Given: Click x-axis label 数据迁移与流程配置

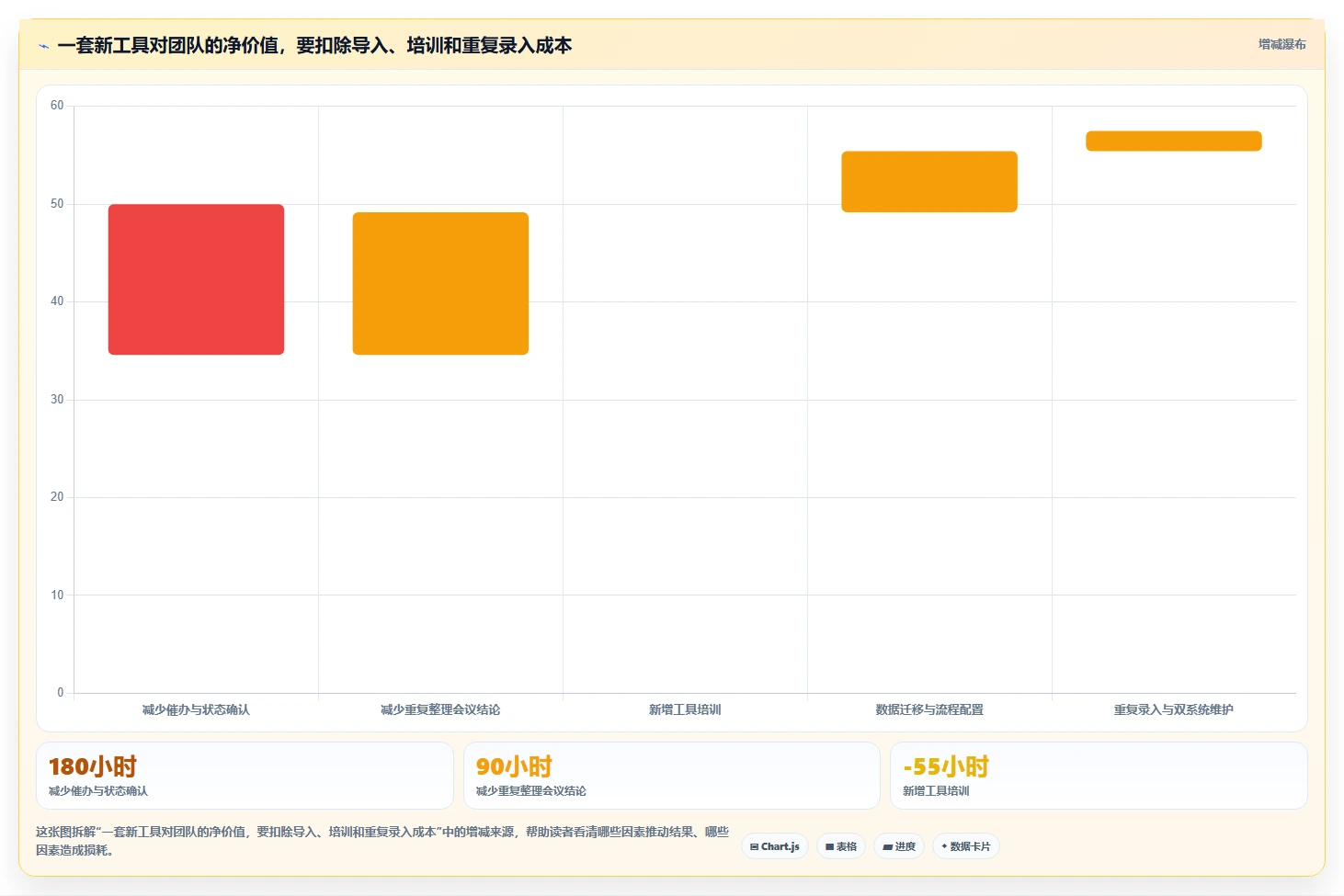Looking at the screenshot, I should [x=929, y=709].
